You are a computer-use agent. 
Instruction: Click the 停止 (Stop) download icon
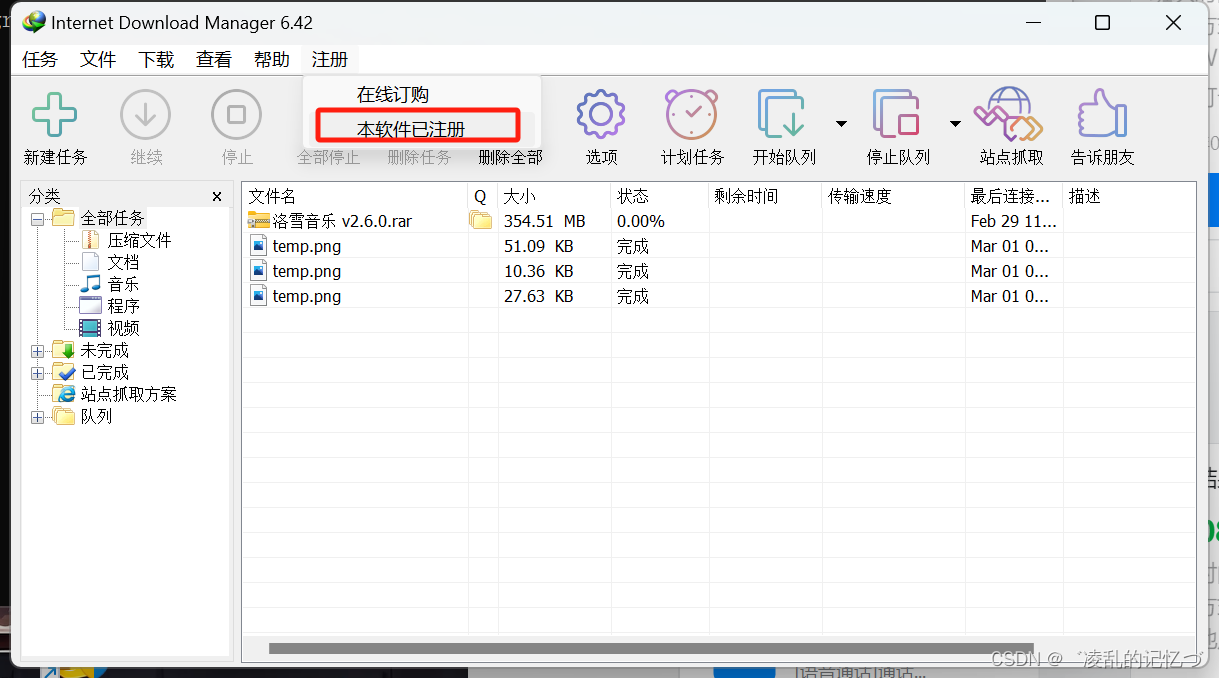click(x=236, y=118)
